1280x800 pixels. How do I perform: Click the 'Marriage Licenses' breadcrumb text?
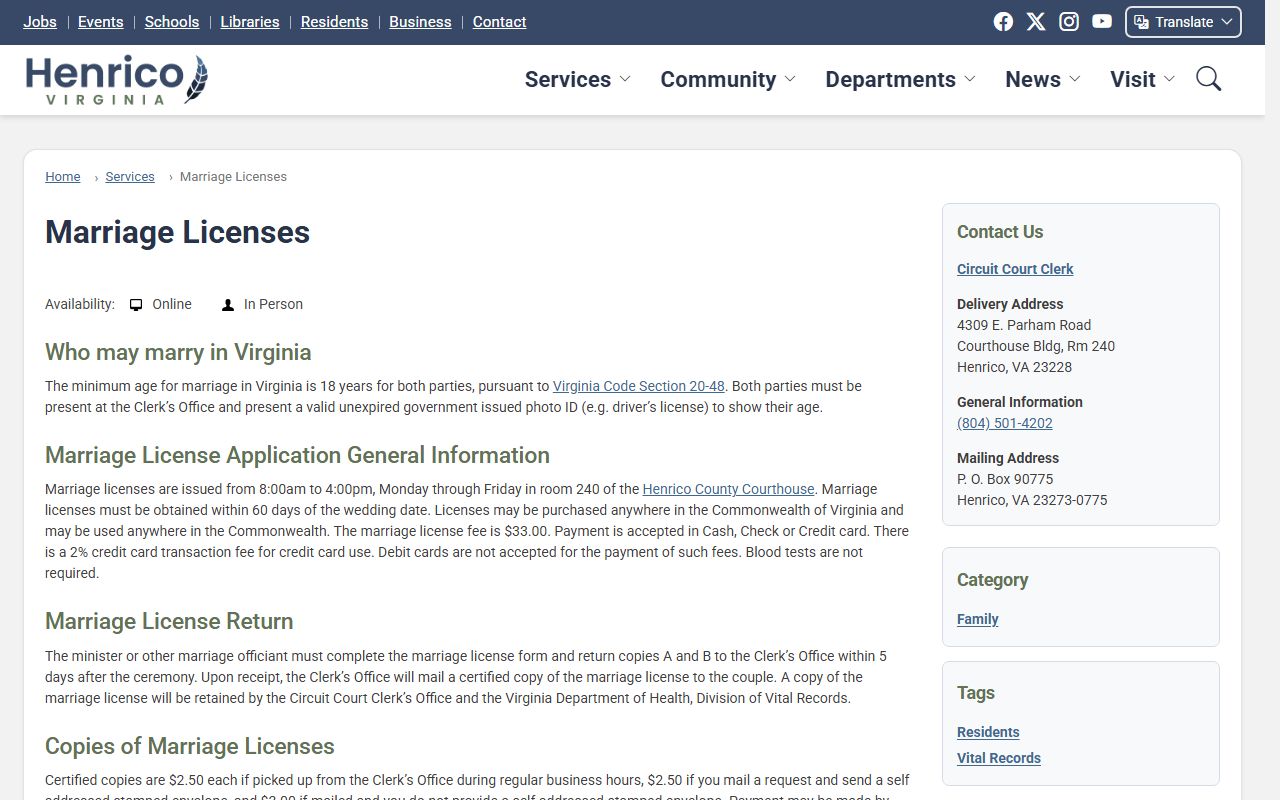click(233, 177)
